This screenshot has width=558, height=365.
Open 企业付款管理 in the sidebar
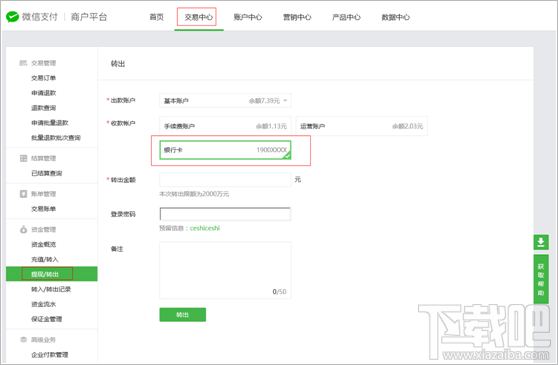click(x=49, y=355)
